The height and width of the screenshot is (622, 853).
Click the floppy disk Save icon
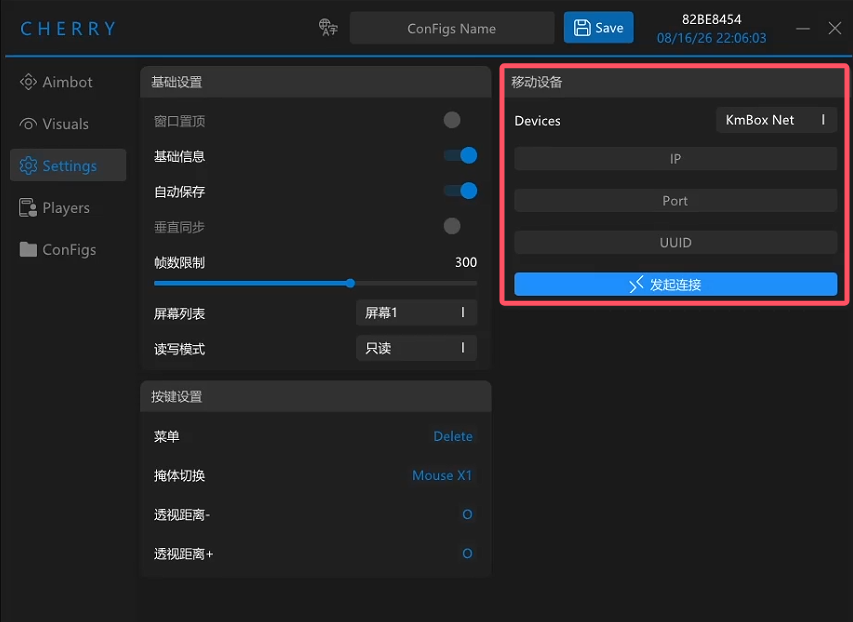coord(582,28)
